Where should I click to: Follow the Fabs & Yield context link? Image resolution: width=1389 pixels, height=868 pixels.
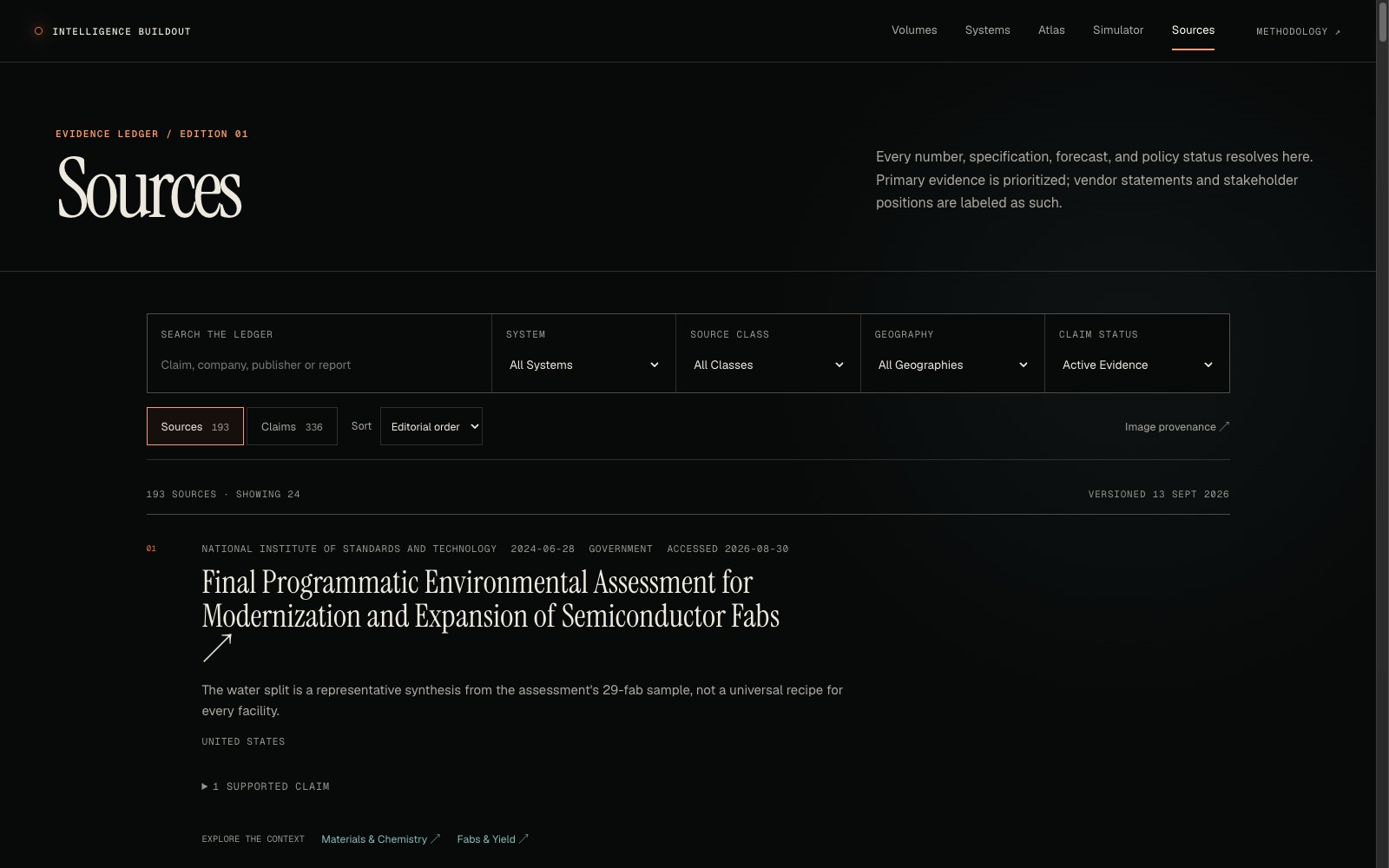tap(493, 839)
